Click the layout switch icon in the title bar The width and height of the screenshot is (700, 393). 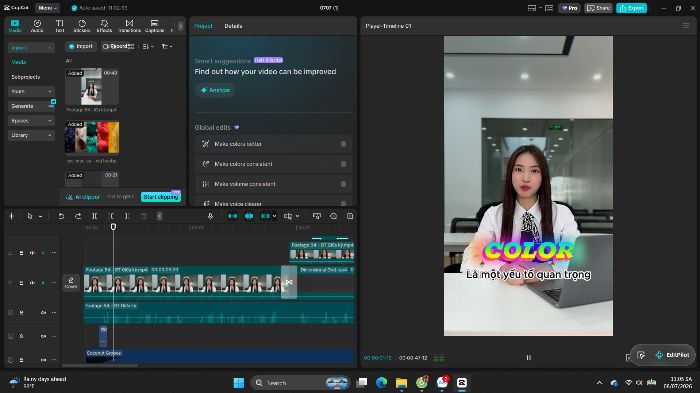tap(533, 8)
